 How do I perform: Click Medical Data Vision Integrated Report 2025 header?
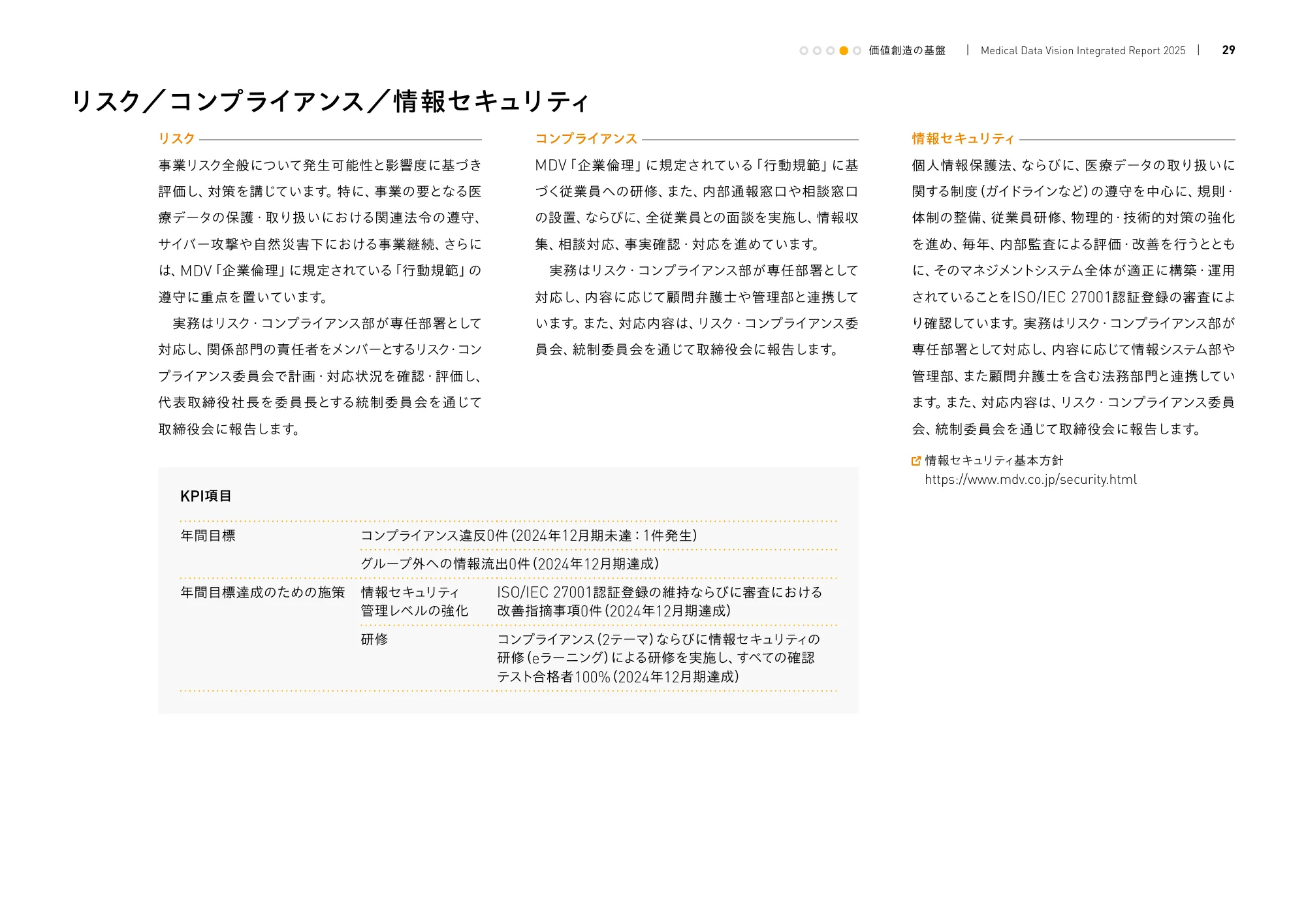[x=1083, y=50]
